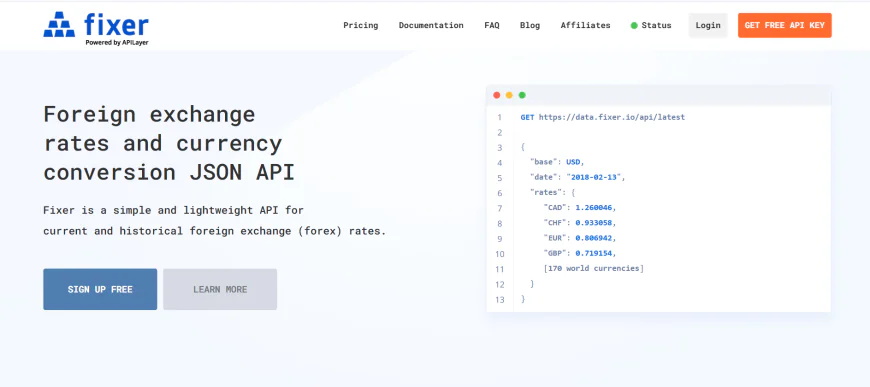Click the SIGN UP FREE button
The image size is (870, 387).
100,289
